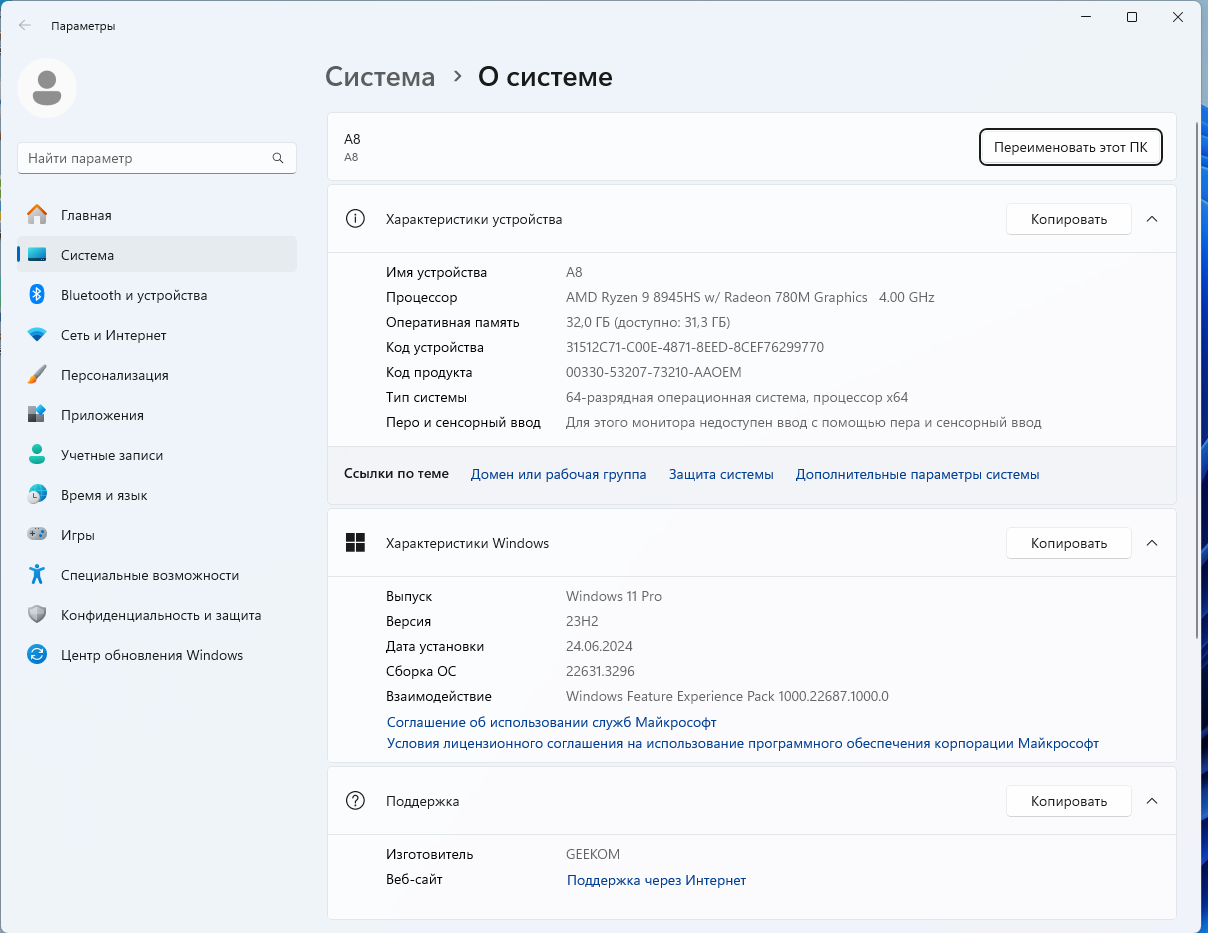
Task: Open the Защита системы link
Action: pyautogui.click(x=721, y=475)
